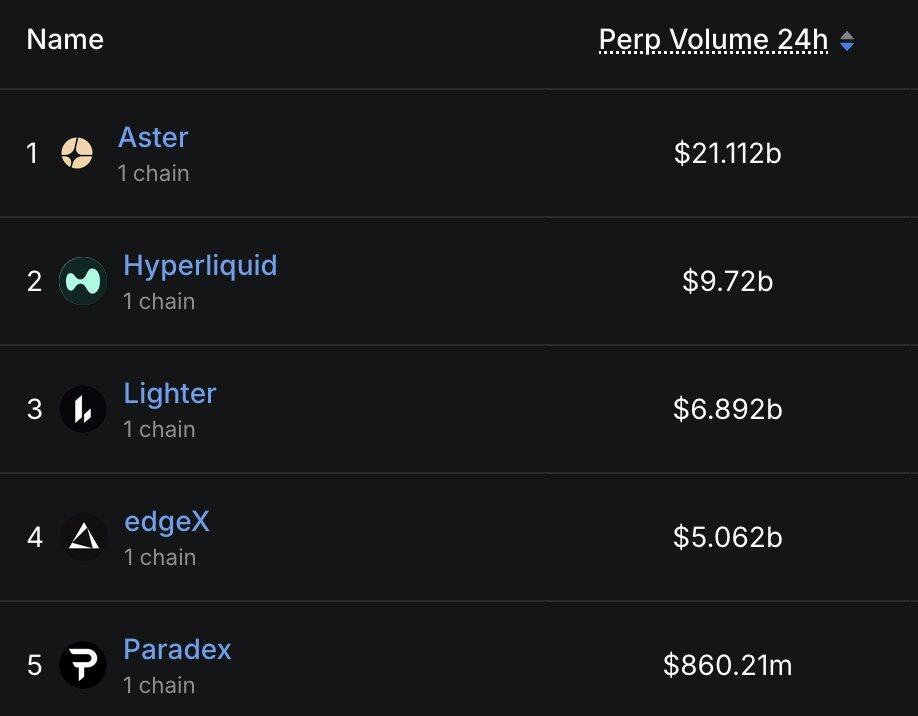The width and height of the screenshot is (918, 716).
Task: Click the Name column header
Action: tap(65, 40)
